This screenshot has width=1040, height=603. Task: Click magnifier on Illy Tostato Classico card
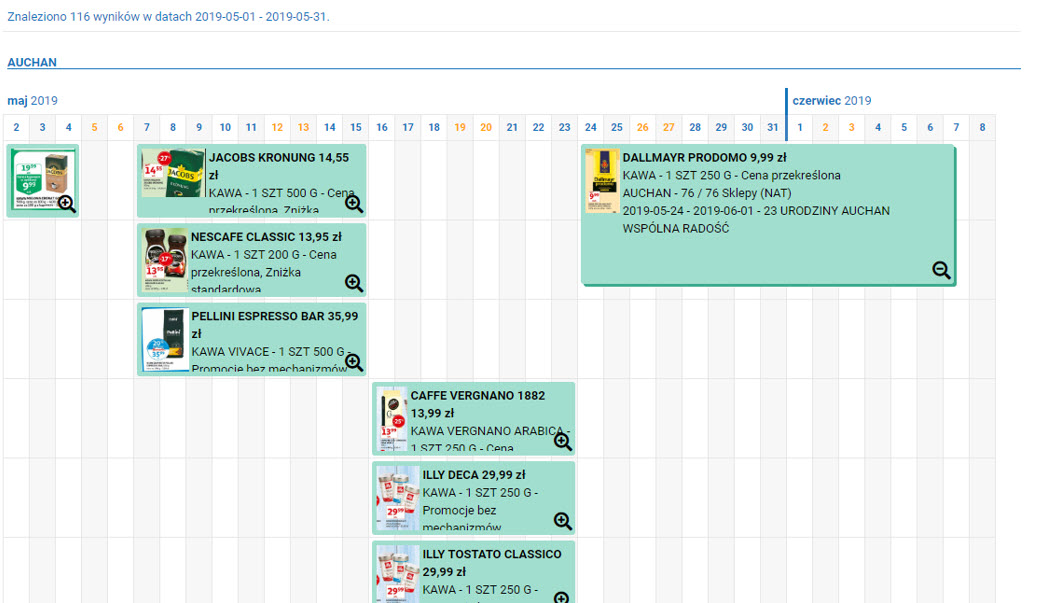tap(562, 597)
